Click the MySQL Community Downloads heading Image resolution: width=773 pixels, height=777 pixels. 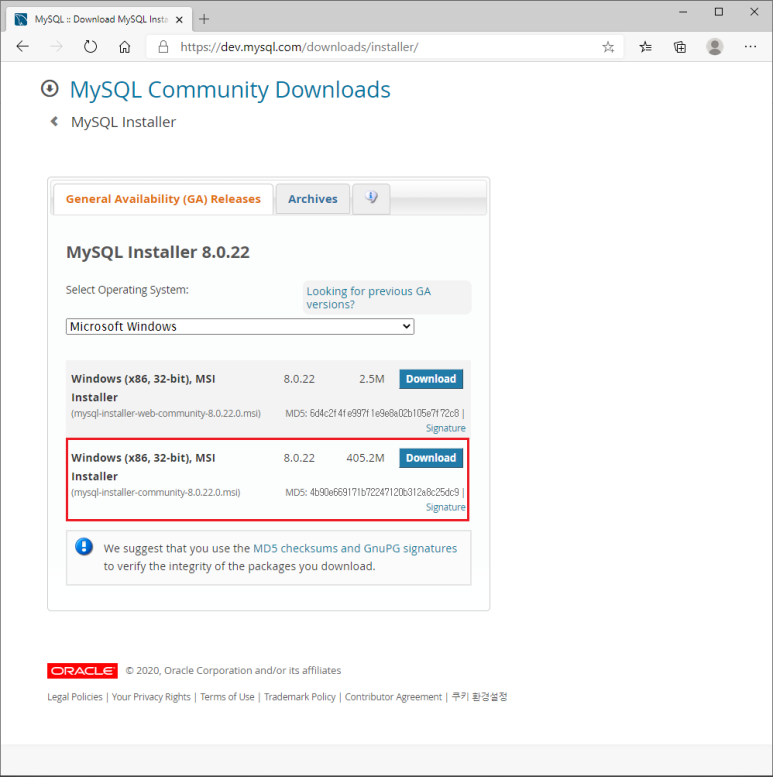click(230, 90)
